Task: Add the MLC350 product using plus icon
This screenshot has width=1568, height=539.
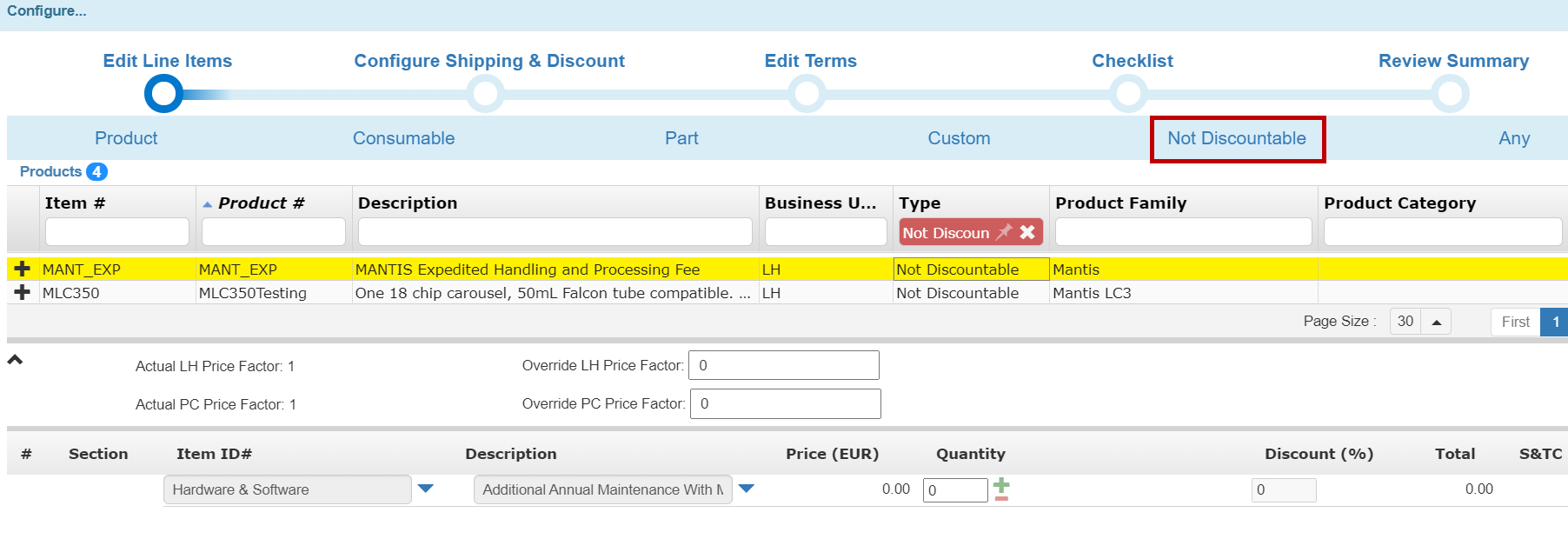Action: click(x=23, y=293)
